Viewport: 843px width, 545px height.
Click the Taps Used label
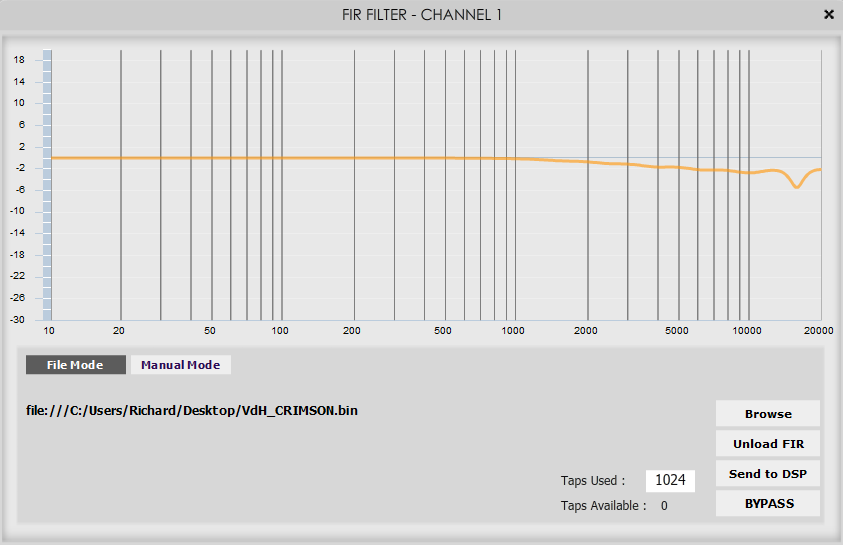point(593,481)
